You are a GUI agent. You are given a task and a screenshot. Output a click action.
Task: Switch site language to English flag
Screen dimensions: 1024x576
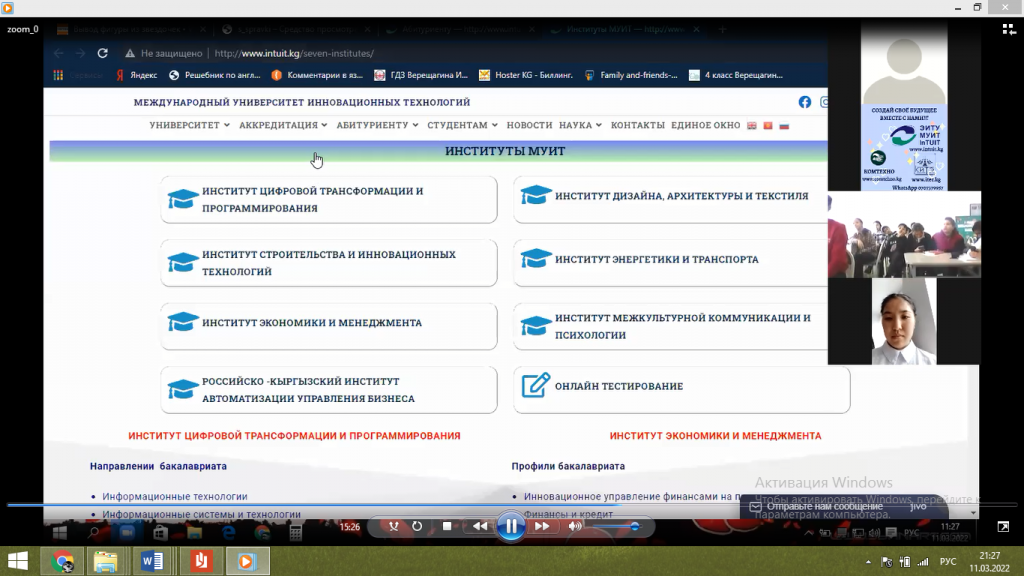752,125
